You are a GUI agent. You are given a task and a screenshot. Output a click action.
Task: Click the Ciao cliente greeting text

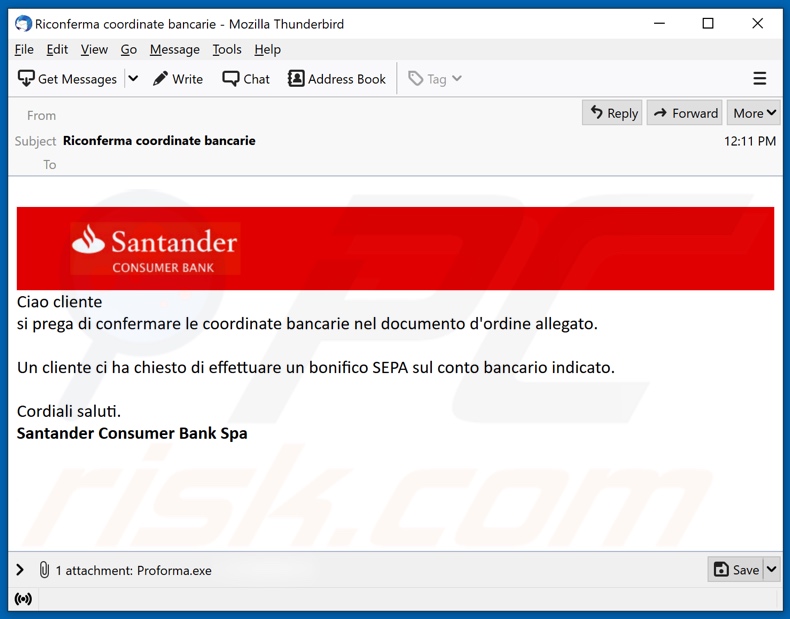click(59, 302)
